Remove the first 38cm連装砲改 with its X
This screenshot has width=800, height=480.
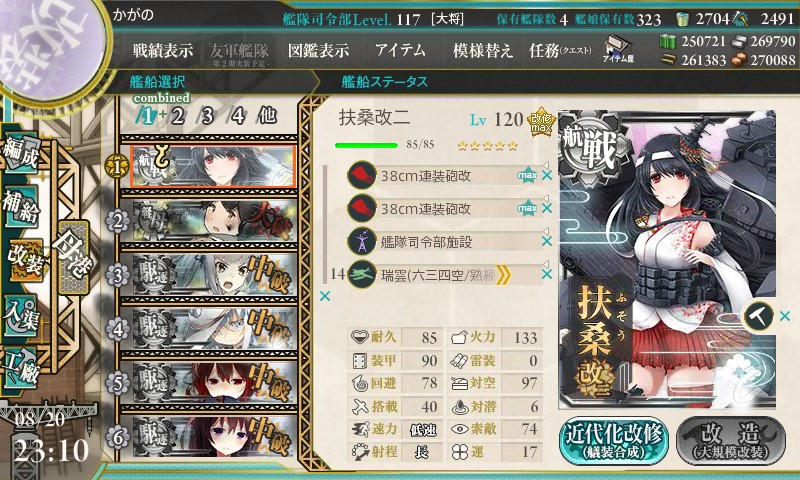coord(547,175)
